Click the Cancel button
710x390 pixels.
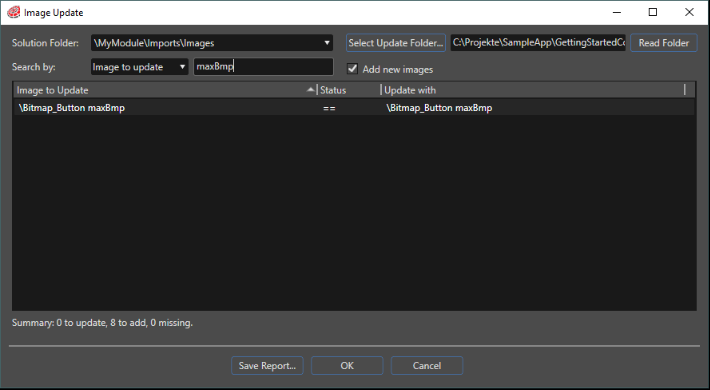pyautogui.click(x=427, y=366)
